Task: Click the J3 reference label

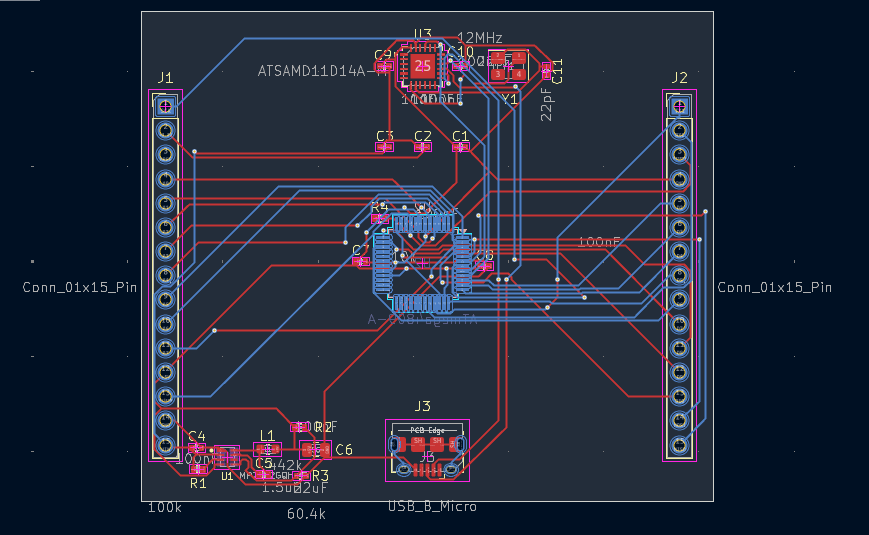Action: point(422,406)
